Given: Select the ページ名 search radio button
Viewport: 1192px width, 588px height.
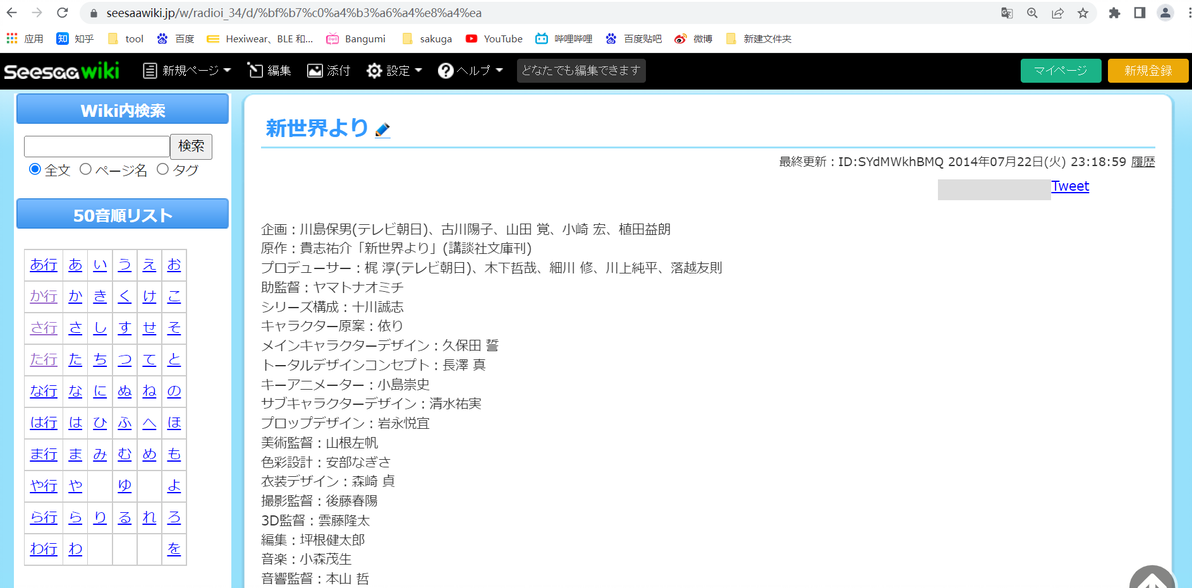Looking at the screenshot, I should click(x=86, y=170).
